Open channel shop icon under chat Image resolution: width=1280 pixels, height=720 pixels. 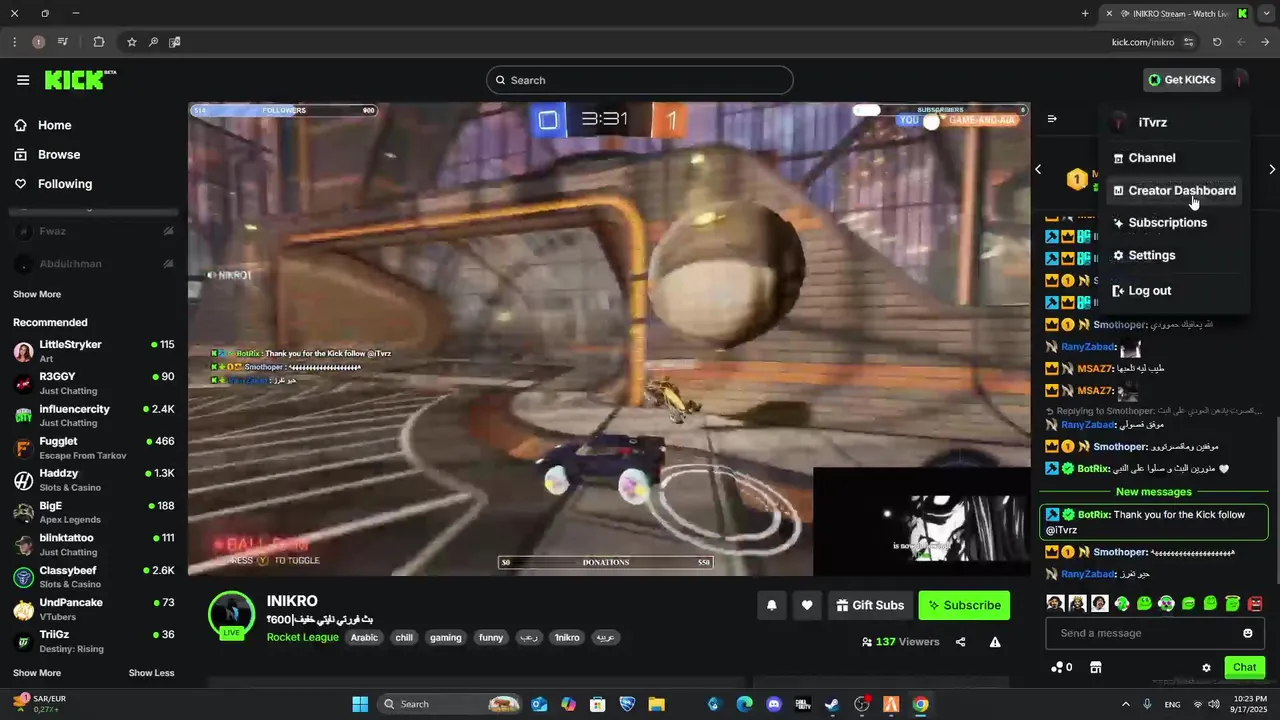pyautogui.click(x=1095, y=667)
